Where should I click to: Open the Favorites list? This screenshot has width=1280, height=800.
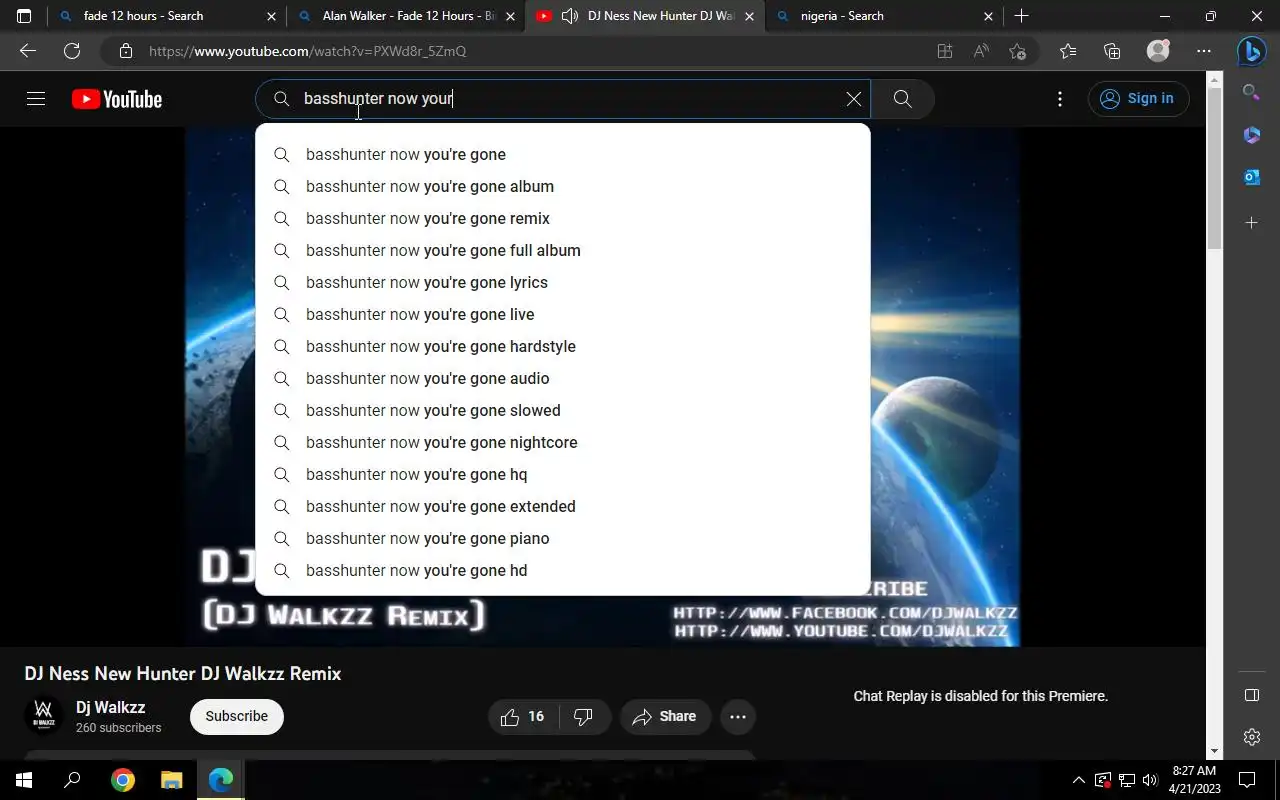point(1068,51)
